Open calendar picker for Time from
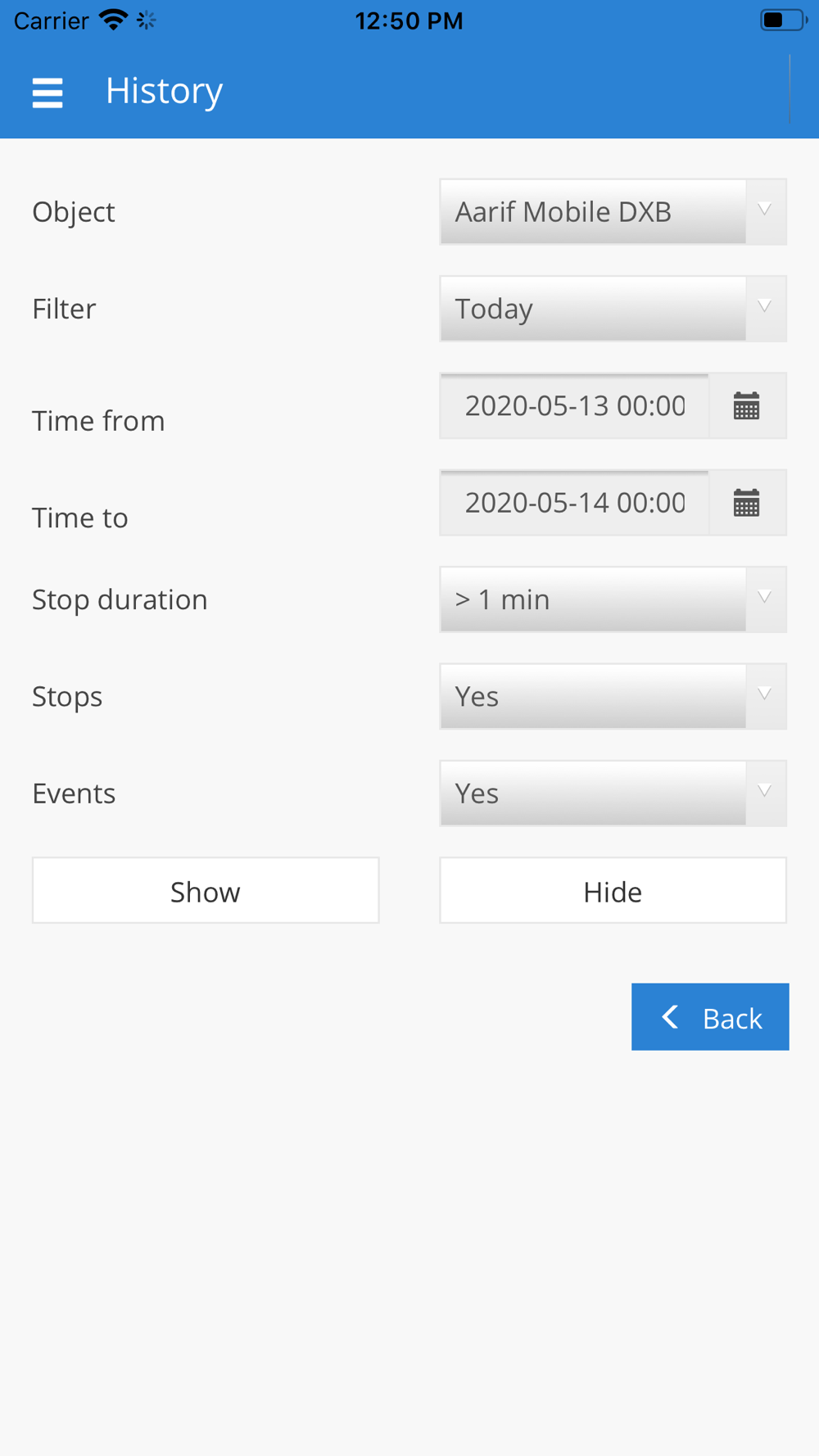Viewport: 819px width, 1456px height. point(747,406)
